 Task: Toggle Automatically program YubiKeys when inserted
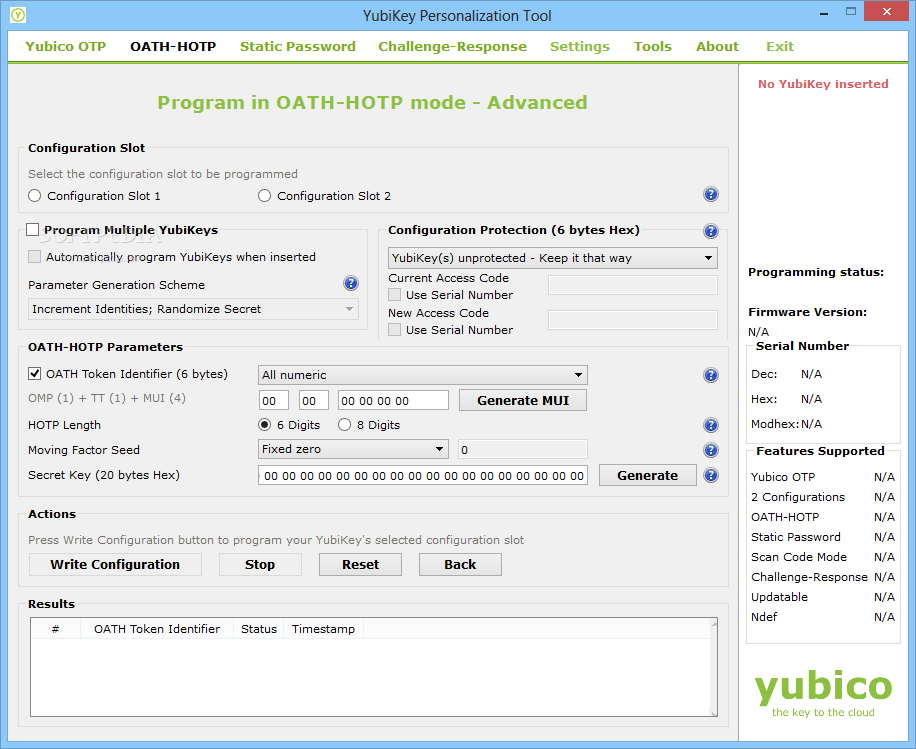coord(34,256)
